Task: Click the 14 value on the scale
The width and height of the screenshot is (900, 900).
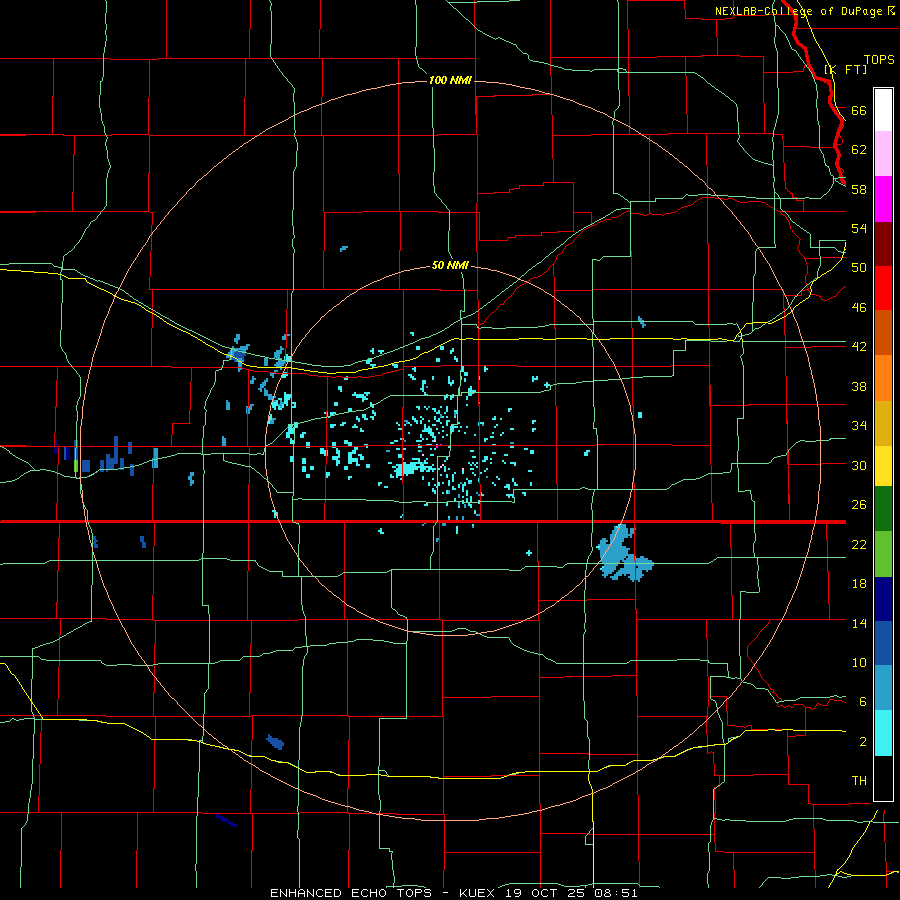Action: pyautogui.click(x=859, y=623)
